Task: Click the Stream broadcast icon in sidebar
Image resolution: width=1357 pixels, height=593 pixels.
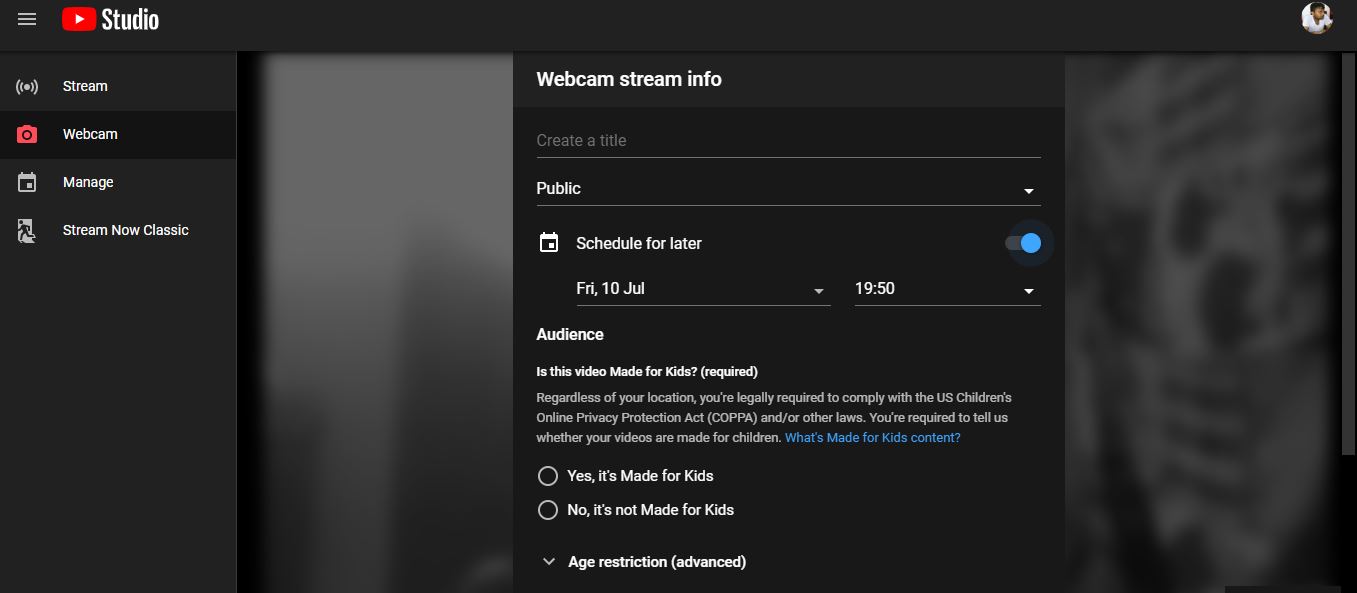Action: 27,86
